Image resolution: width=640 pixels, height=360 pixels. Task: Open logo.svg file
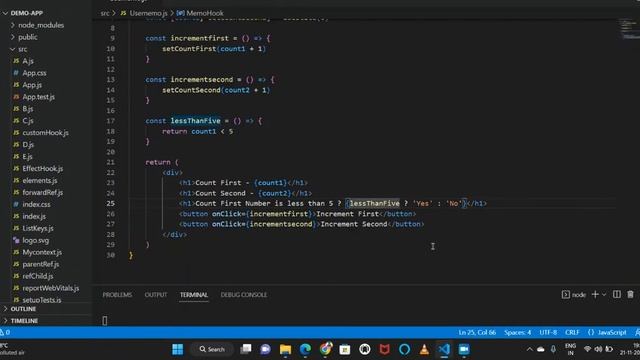click(36, 240)
